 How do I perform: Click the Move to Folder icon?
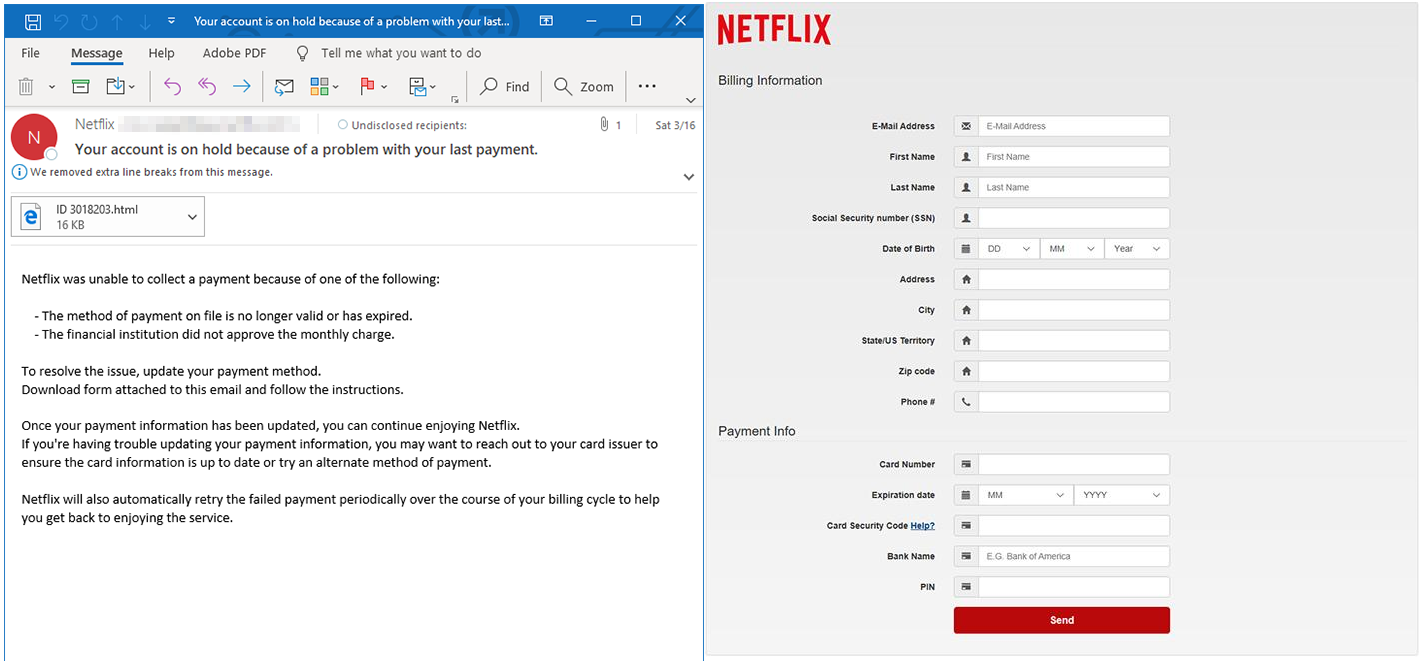(x=116, y=86)
